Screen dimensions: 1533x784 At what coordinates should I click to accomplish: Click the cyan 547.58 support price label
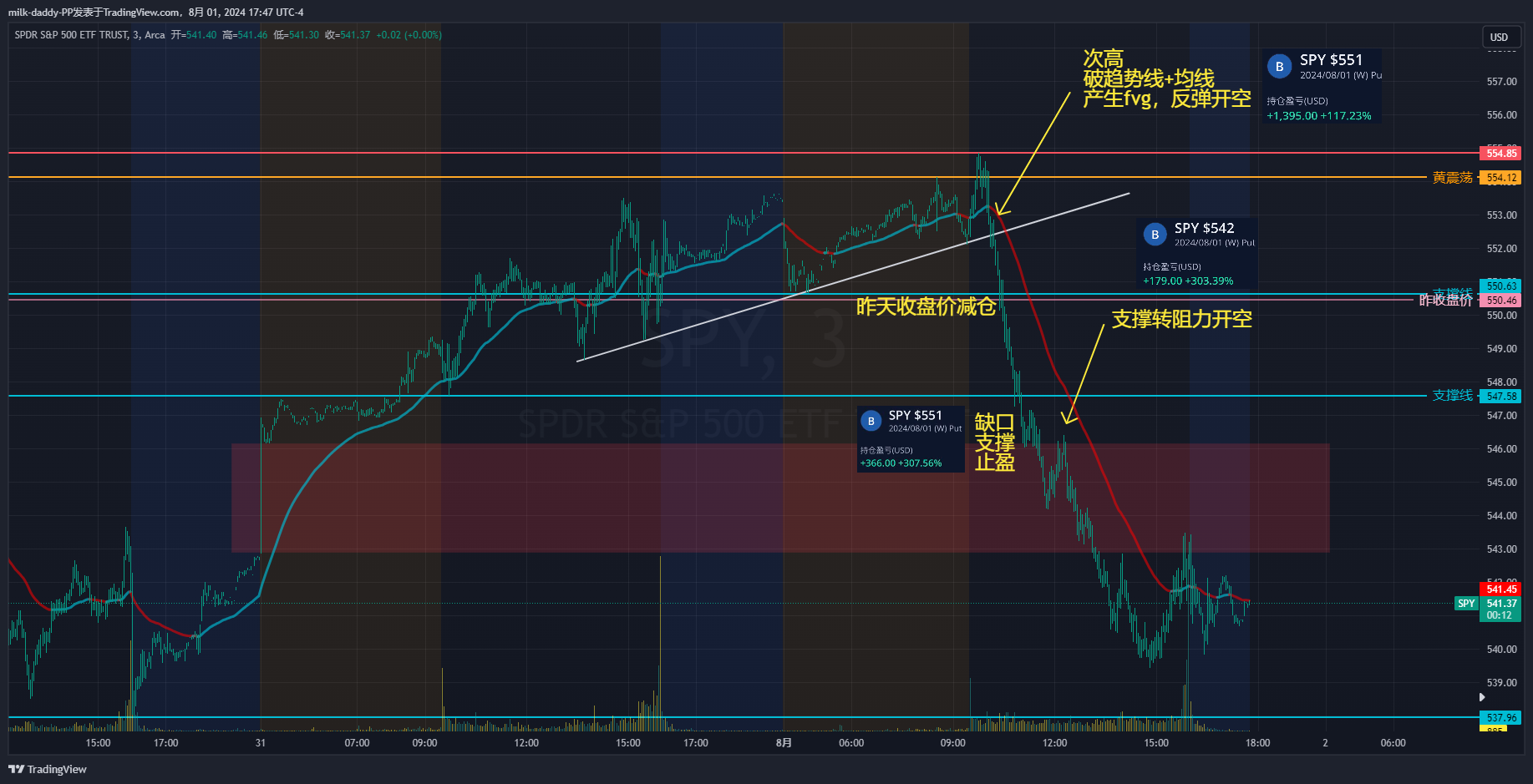pos(1500,397)
